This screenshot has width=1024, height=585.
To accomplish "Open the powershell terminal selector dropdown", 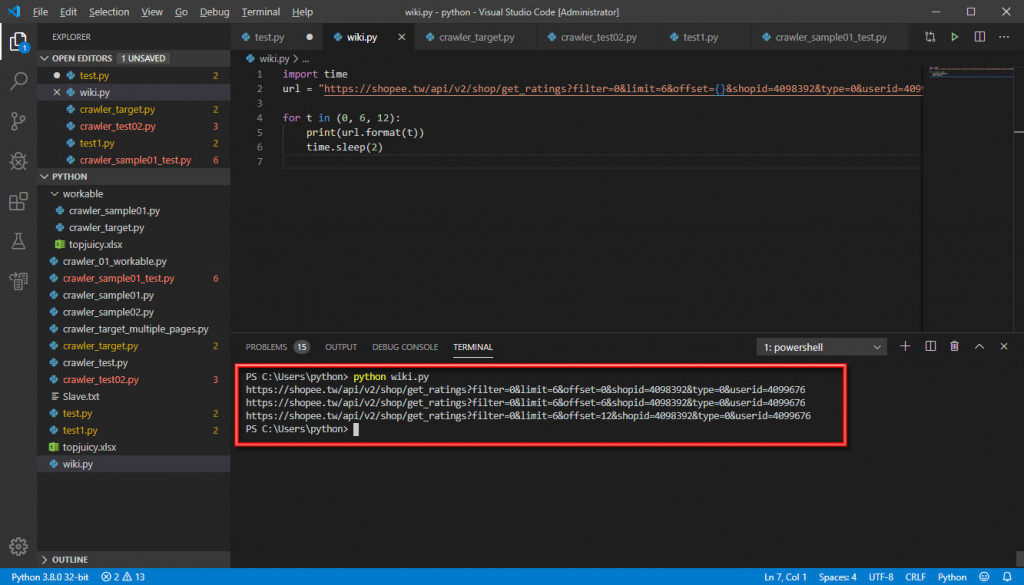I will click(x=822, y=347).
